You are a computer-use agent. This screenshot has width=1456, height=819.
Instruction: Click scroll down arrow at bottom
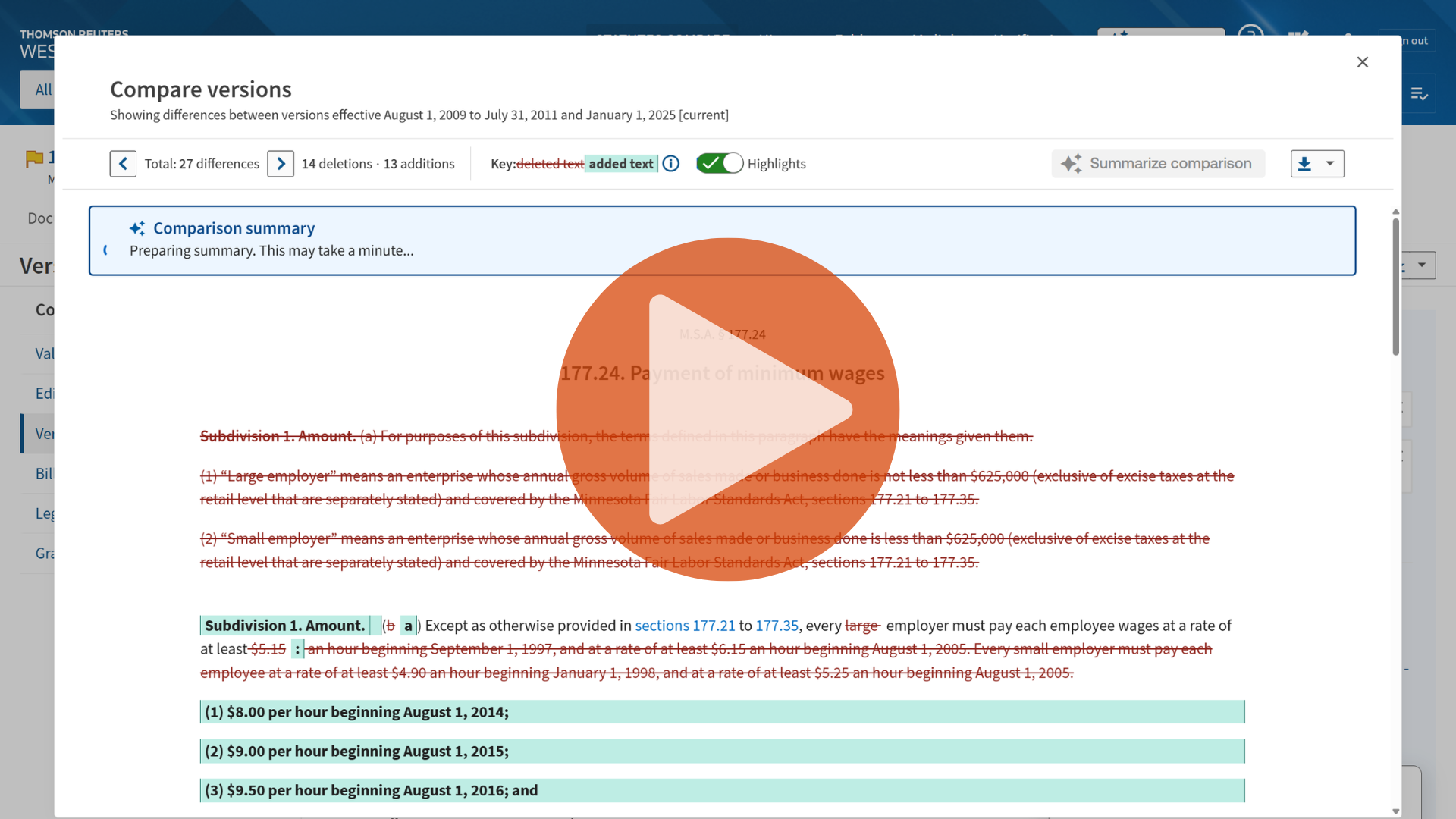click(x=1396, y=811)
